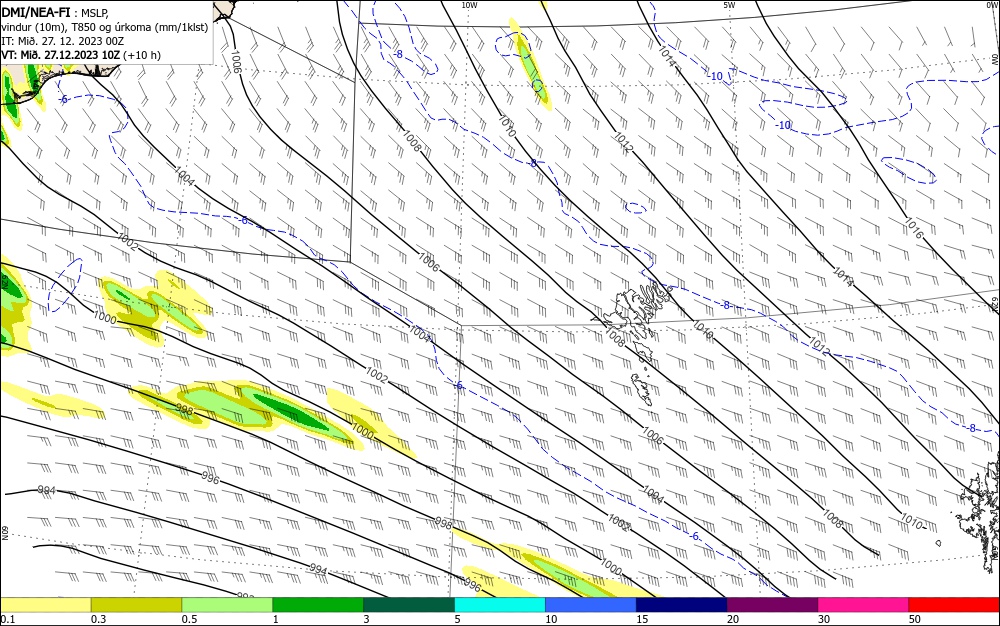Click the "DMI/NEA-FI" title text

[36, 11]
